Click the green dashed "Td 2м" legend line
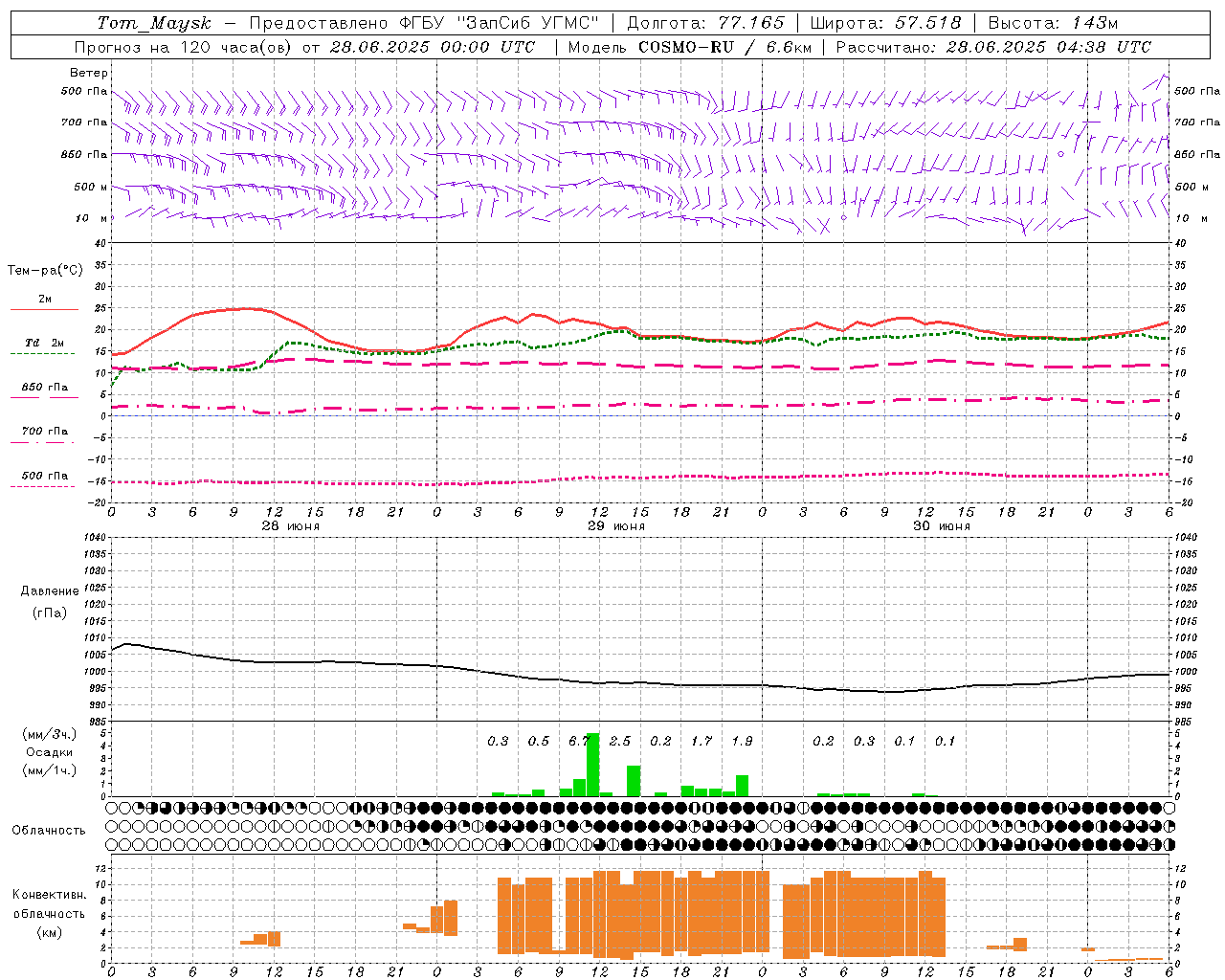The image size is (1225, 980). 44,353
